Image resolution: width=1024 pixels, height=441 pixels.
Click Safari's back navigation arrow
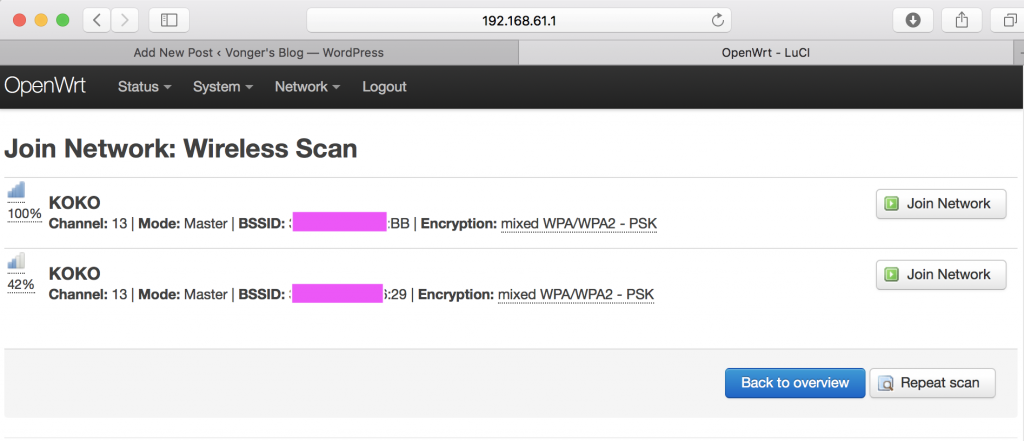(x=97, y=20)
